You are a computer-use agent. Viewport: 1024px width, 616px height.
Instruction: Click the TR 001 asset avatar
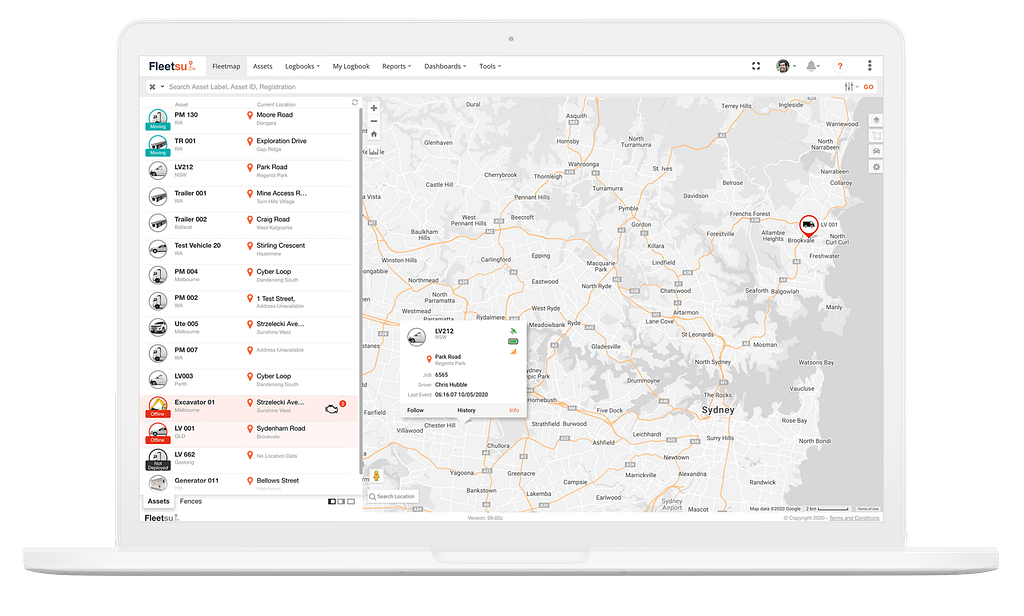(x=157, y=146)
